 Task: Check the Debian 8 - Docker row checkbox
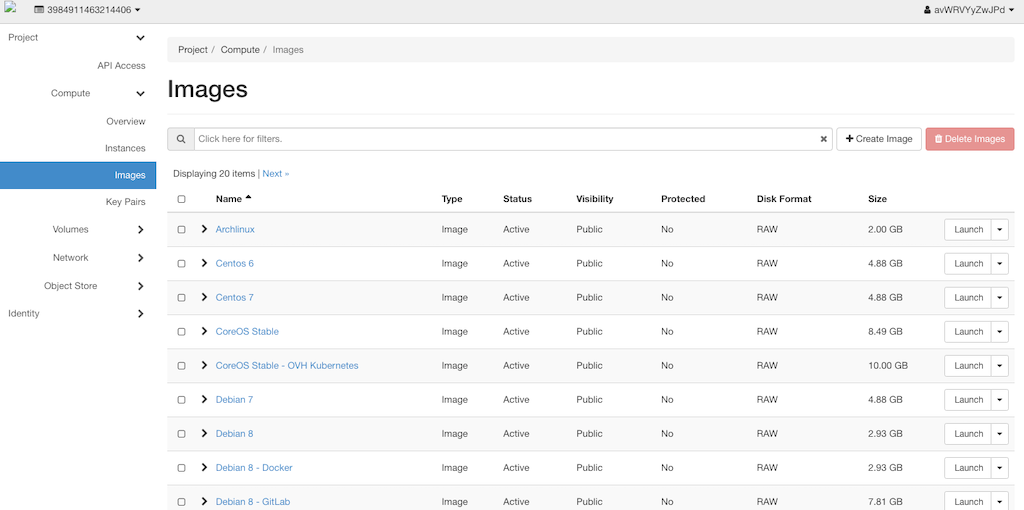pos(182,468)
